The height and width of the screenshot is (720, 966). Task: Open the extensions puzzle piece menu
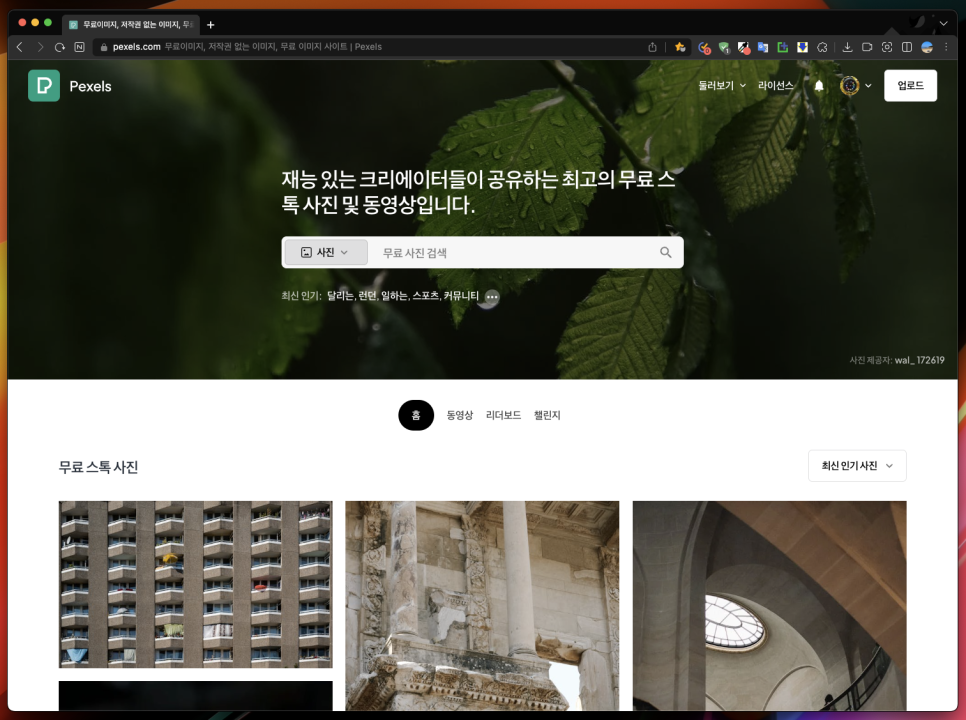click(822, 47)
